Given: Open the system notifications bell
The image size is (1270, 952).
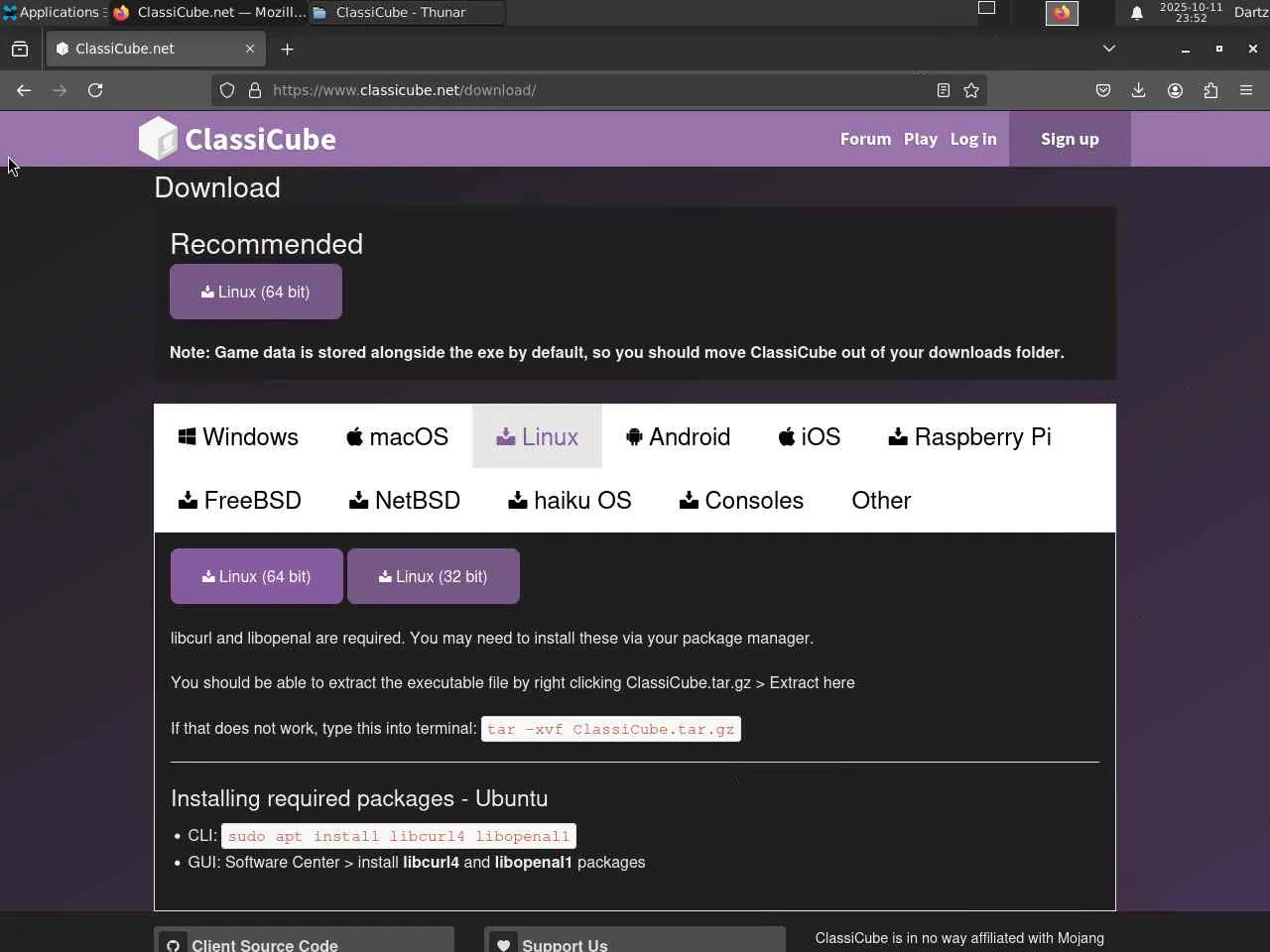Looking at the screenshot, I should 1137,13.
